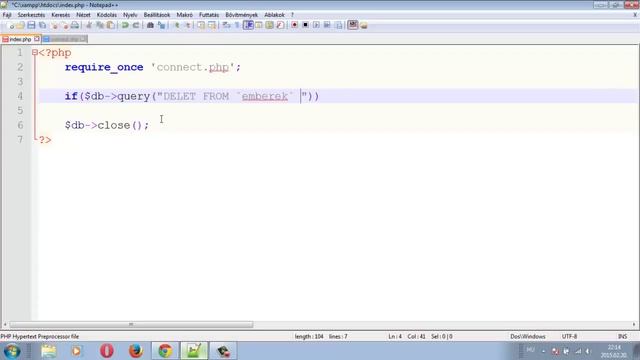Viewport: 640px width, 360px height.
Task: Click the second-to-last plugin toolbar icon
Action: pos(353,25)
